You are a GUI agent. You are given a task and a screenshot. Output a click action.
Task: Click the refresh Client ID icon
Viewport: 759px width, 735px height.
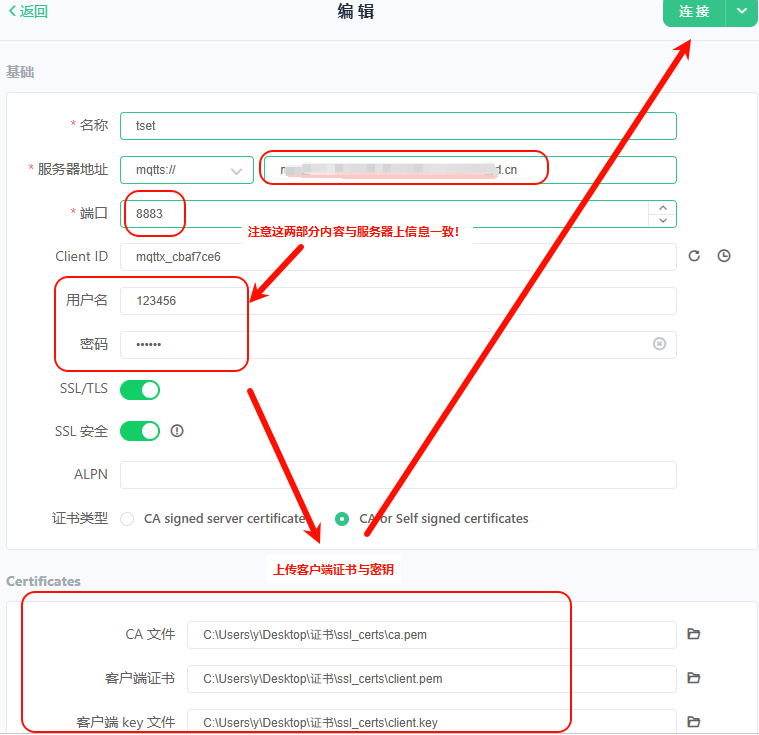[694, 256]
